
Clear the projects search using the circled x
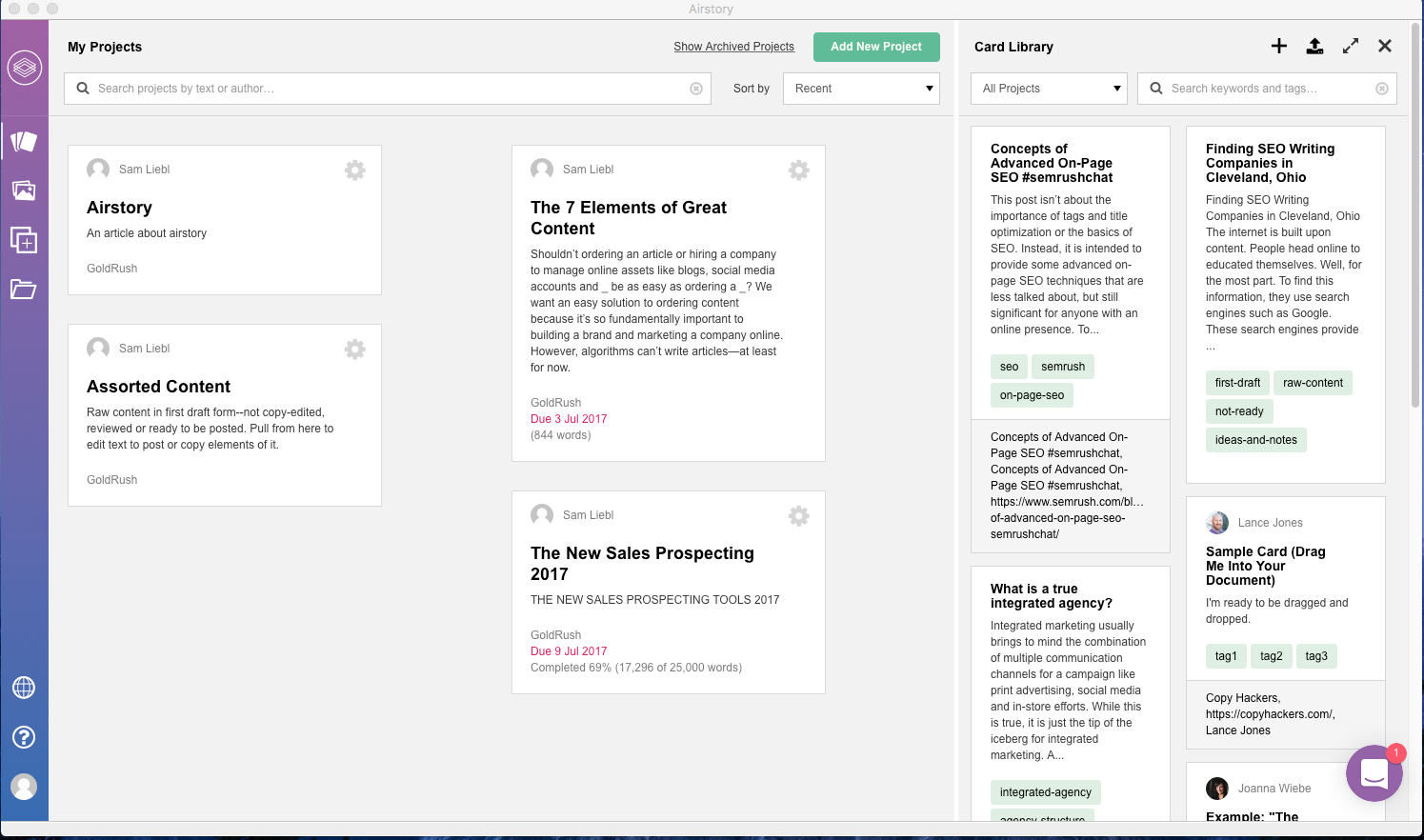[x=696, y=88]
